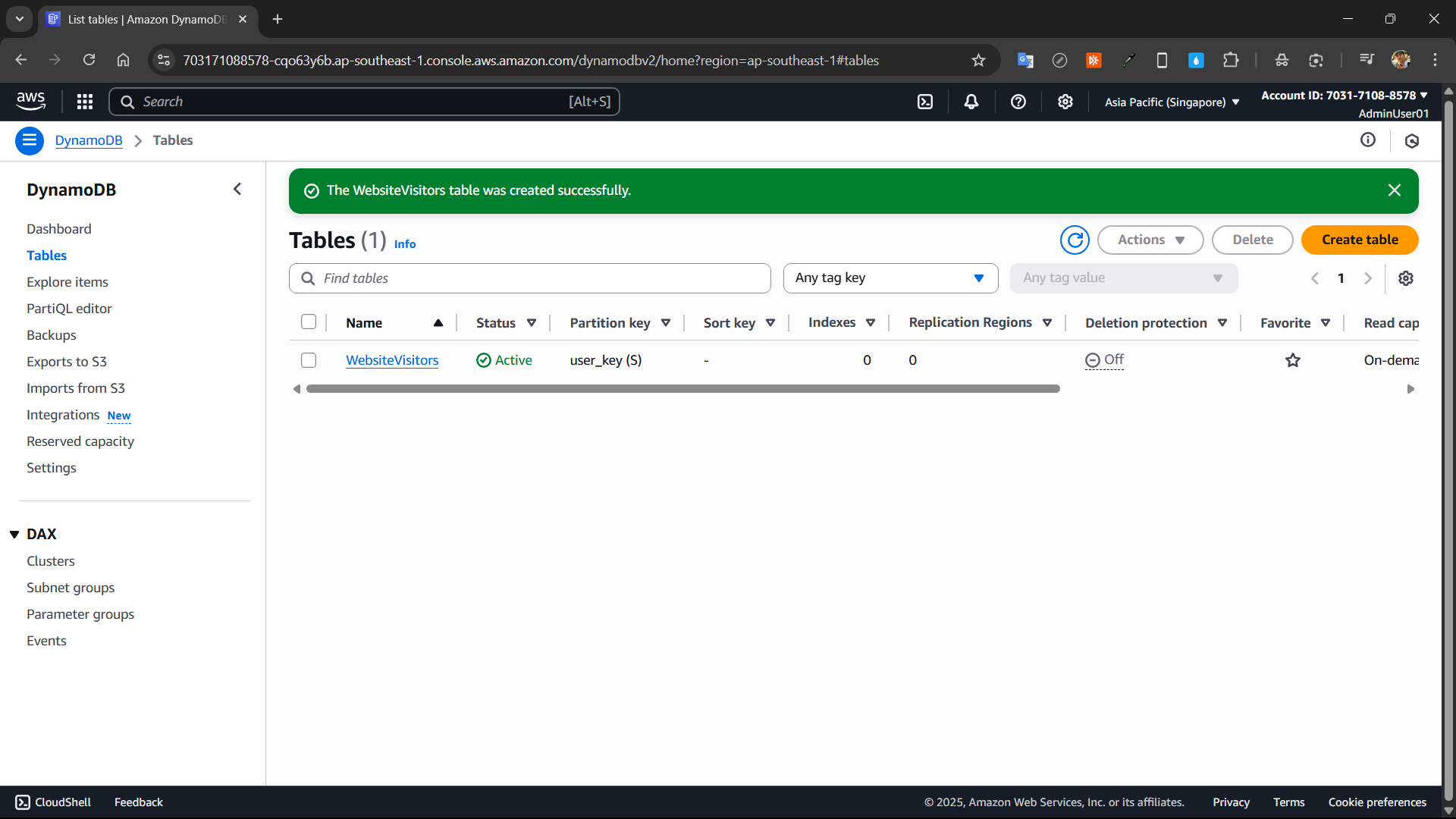Dismiss the success notification banner
Image resolution: width=1456 pixels, height=819 pixels.
[x=1395, y=190]
